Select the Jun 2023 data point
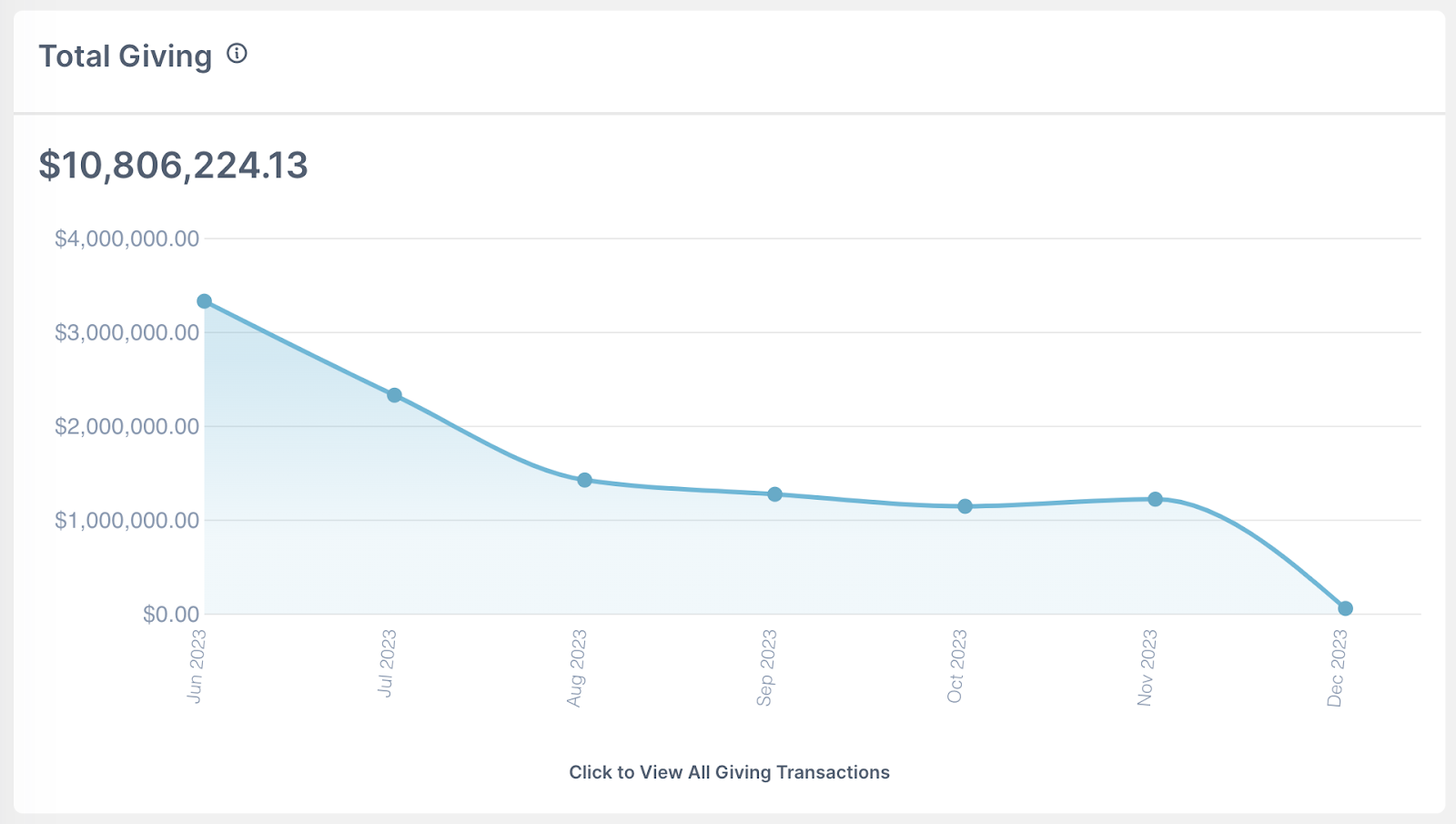The height and width of the screenshot is (824, 1456). coord(205,301)
